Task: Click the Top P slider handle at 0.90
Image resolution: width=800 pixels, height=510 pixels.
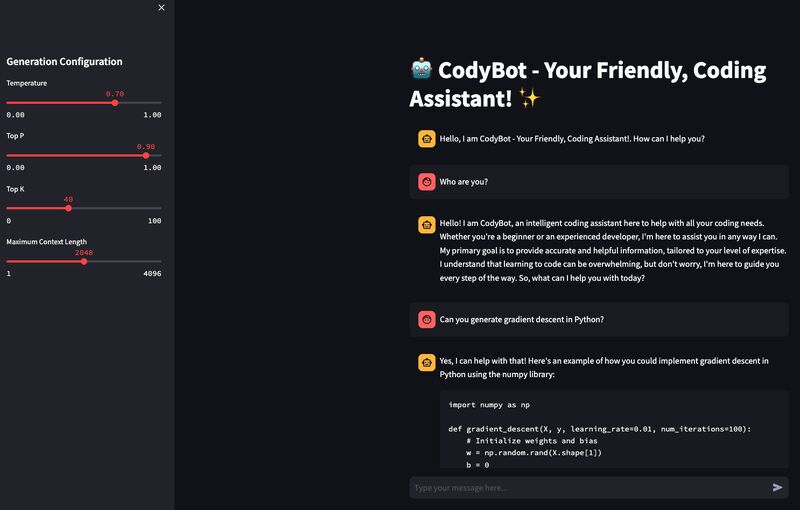Action: click(x=146, y=155)
